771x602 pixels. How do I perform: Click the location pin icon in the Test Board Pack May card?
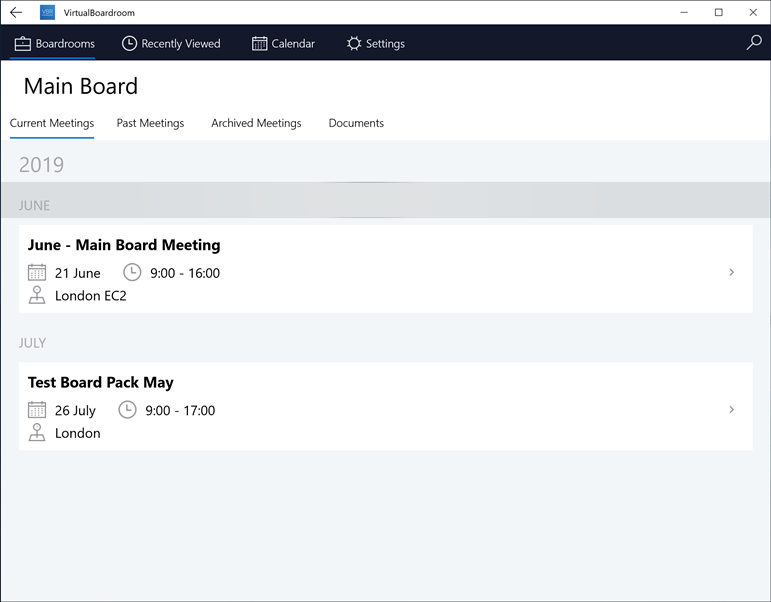point(37,432)
